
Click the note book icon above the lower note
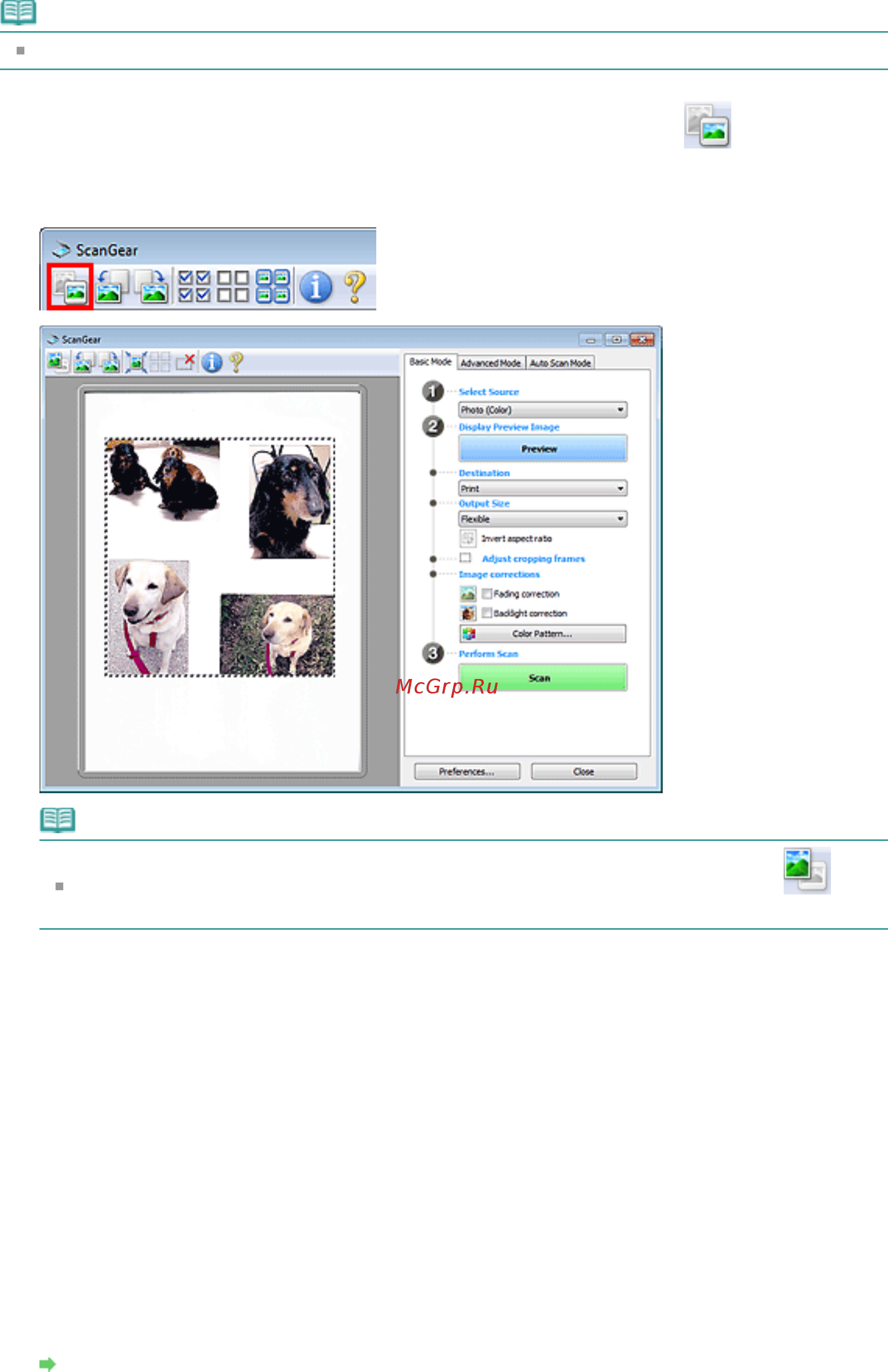[x=58, y=820]
